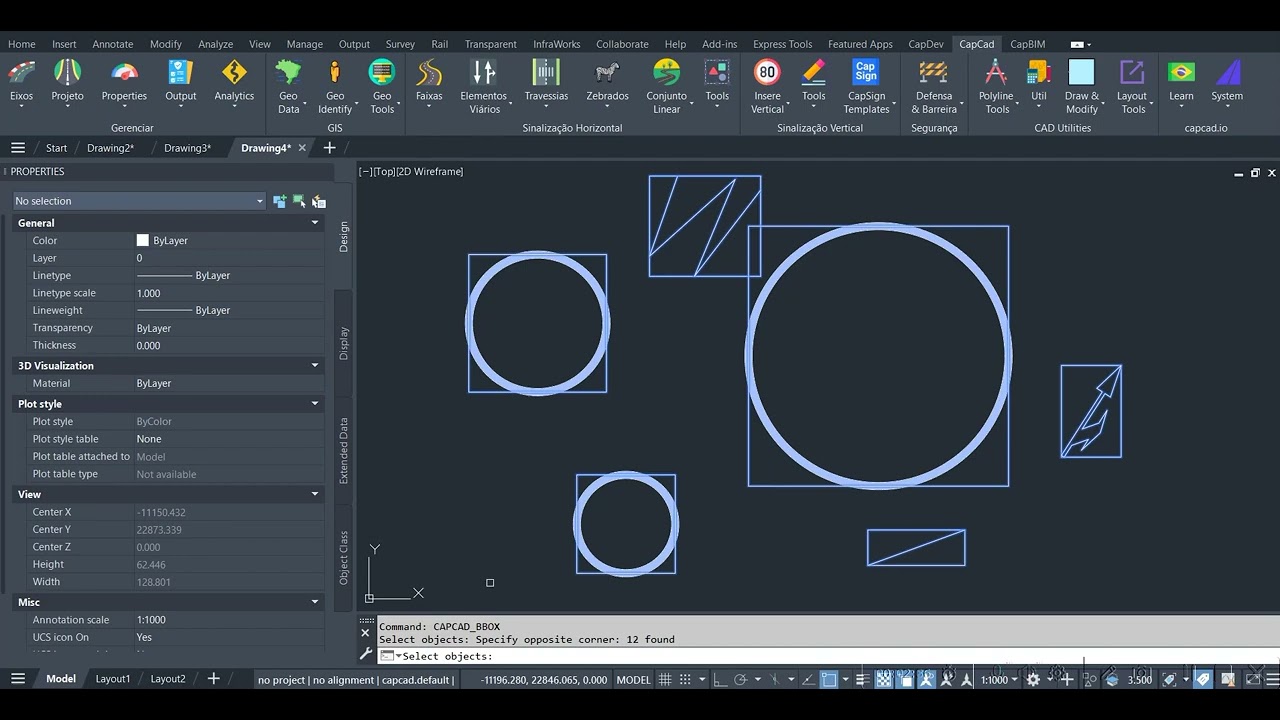
Task: Open Draw & Modify tools
Action: tap(1082, 87)
